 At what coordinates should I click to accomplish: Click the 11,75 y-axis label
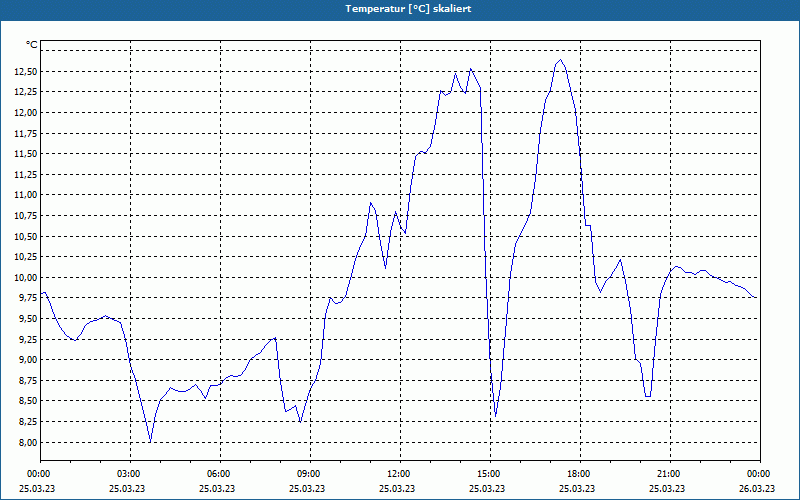pyautogui.click(x=26, y=134)
